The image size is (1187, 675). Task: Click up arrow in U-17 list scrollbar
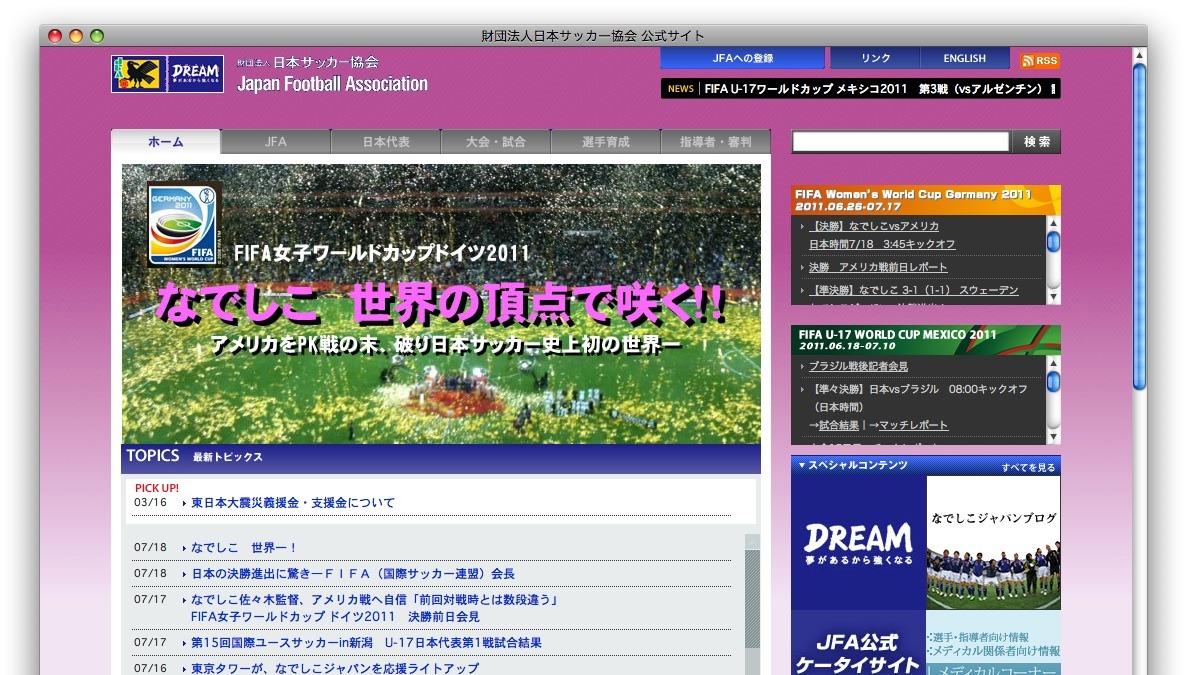1053,363
